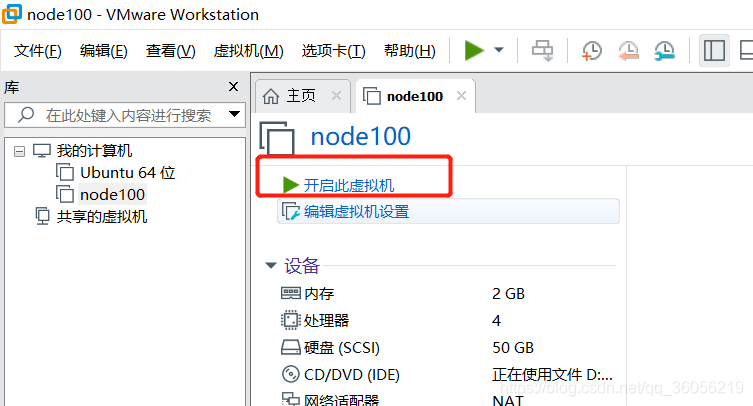Click the network adapter icon
This screenshot has width=753, height=406.
click(291, 399)
